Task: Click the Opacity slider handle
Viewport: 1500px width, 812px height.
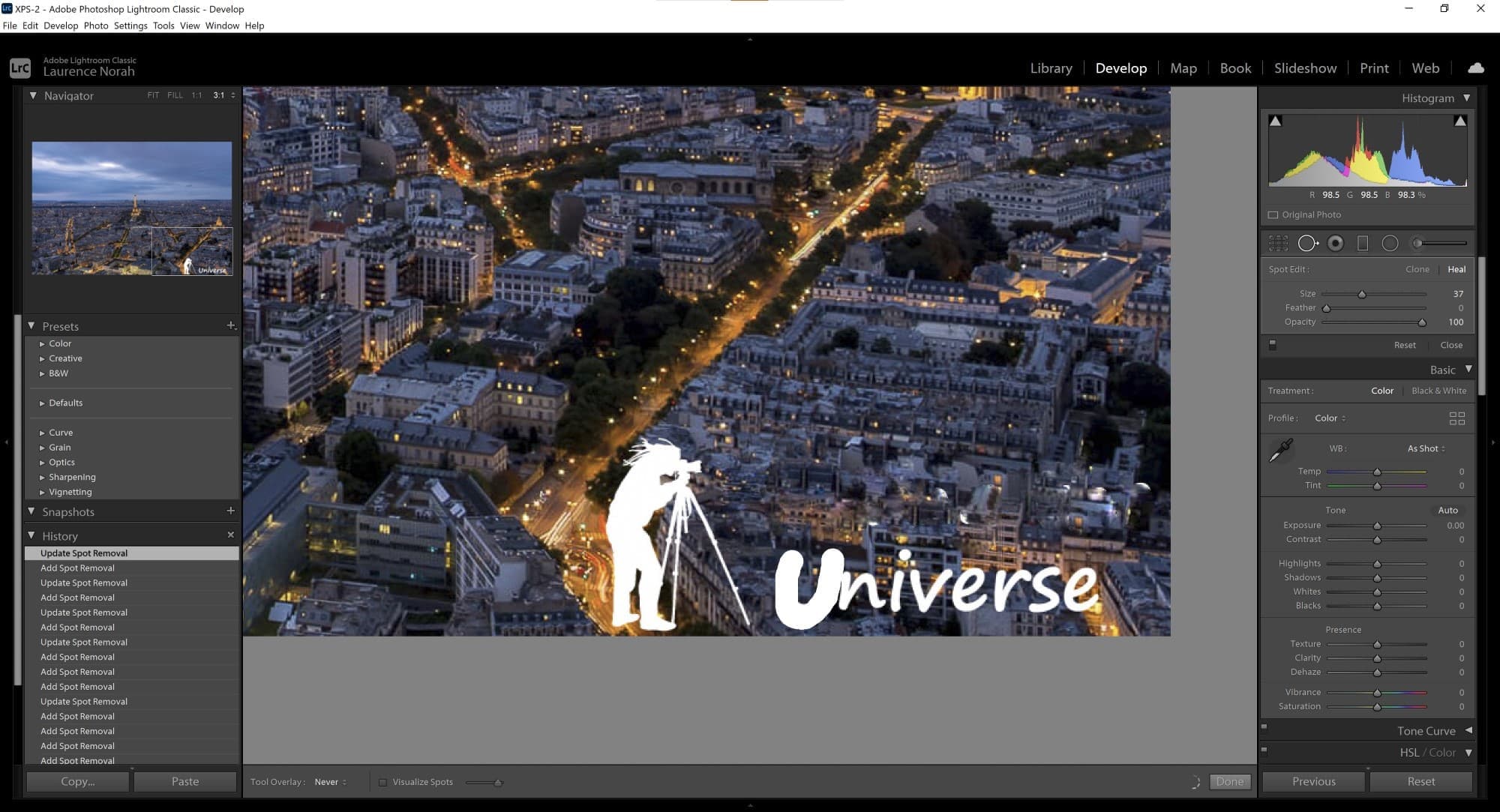Action: pos(1421,322)
